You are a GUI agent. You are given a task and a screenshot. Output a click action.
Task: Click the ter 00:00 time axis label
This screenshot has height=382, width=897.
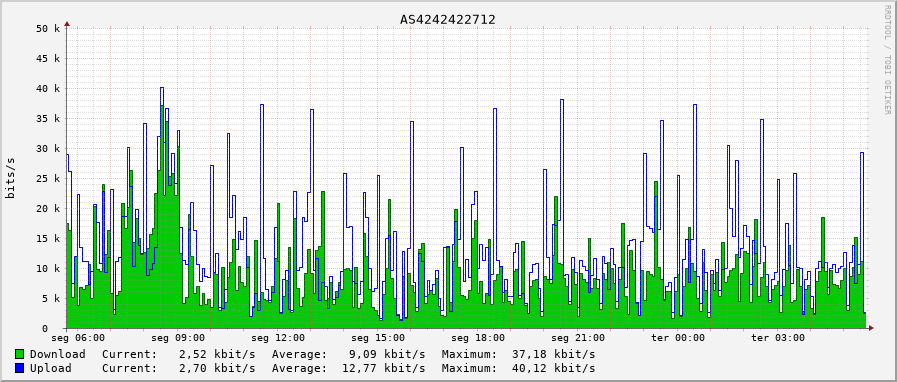point(678,338)
